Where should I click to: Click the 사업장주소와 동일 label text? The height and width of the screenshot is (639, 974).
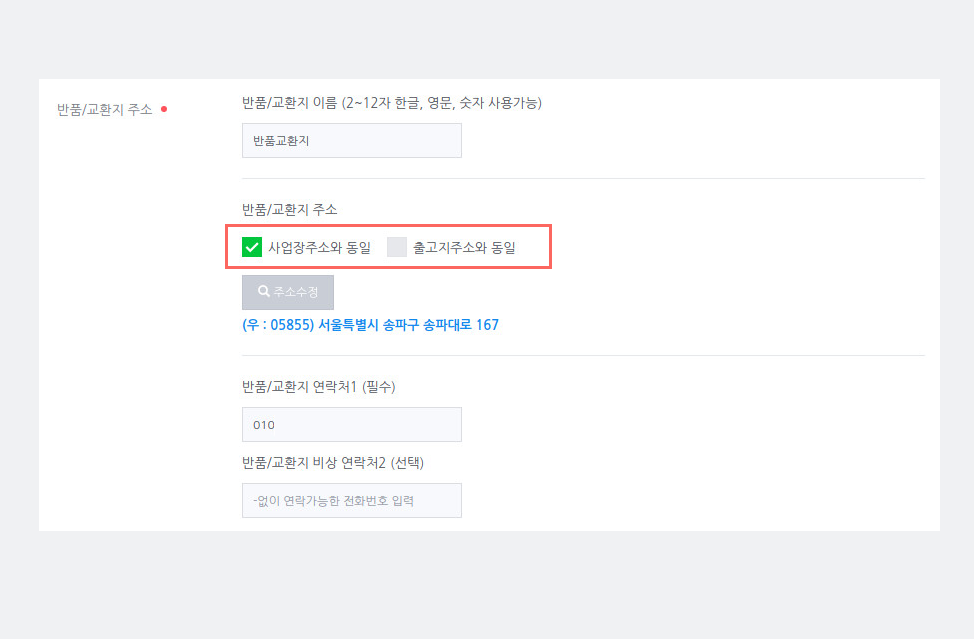point(319,248)
